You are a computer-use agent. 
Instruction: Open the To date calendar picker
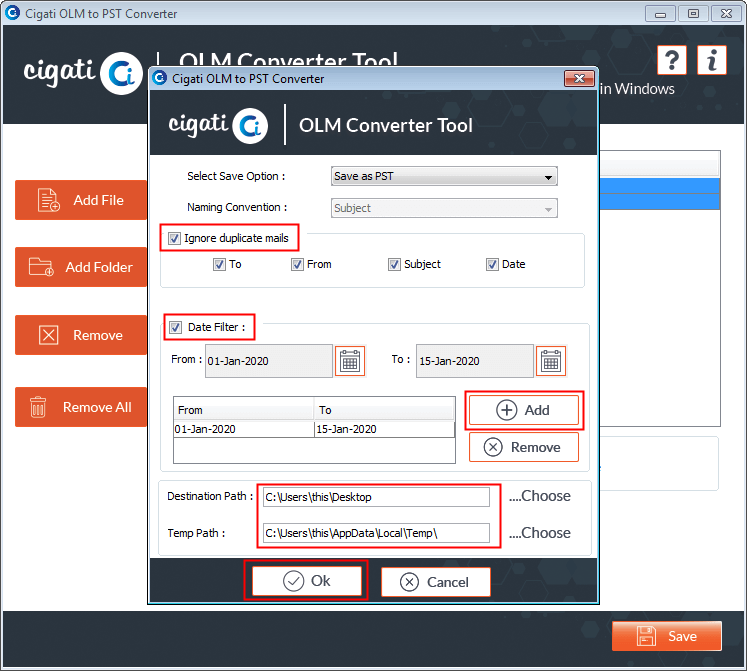point(551,361)
